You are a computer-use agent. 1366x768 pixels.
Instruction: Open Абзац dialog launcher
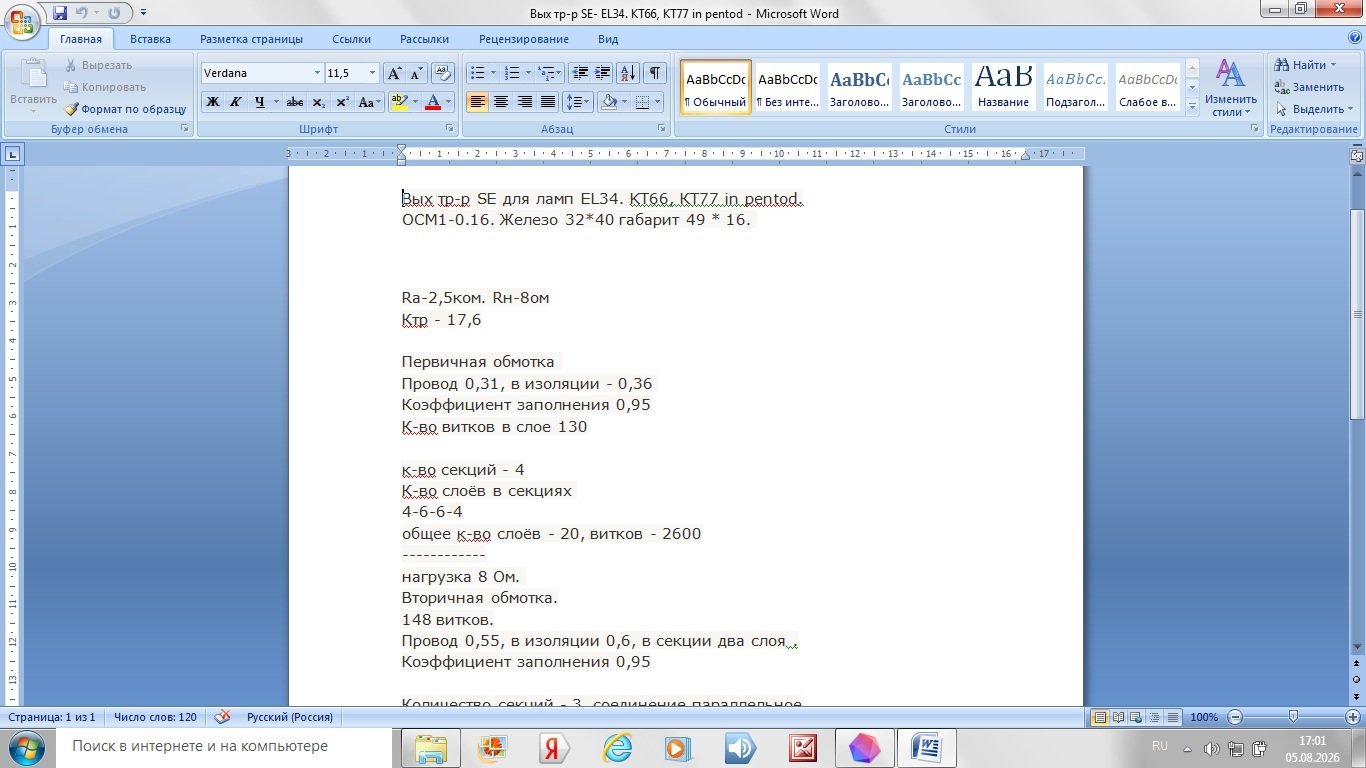click(x=662, y=129)
